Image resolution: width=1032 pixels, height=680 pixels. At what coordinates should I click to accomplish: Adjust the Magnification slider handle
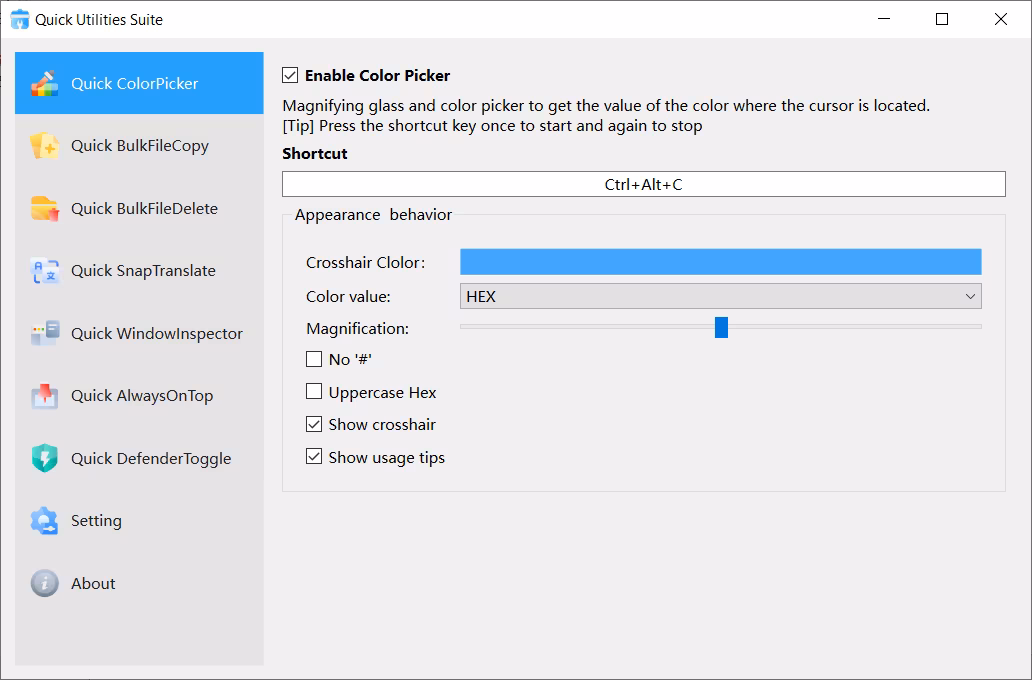tap(722, 327)
